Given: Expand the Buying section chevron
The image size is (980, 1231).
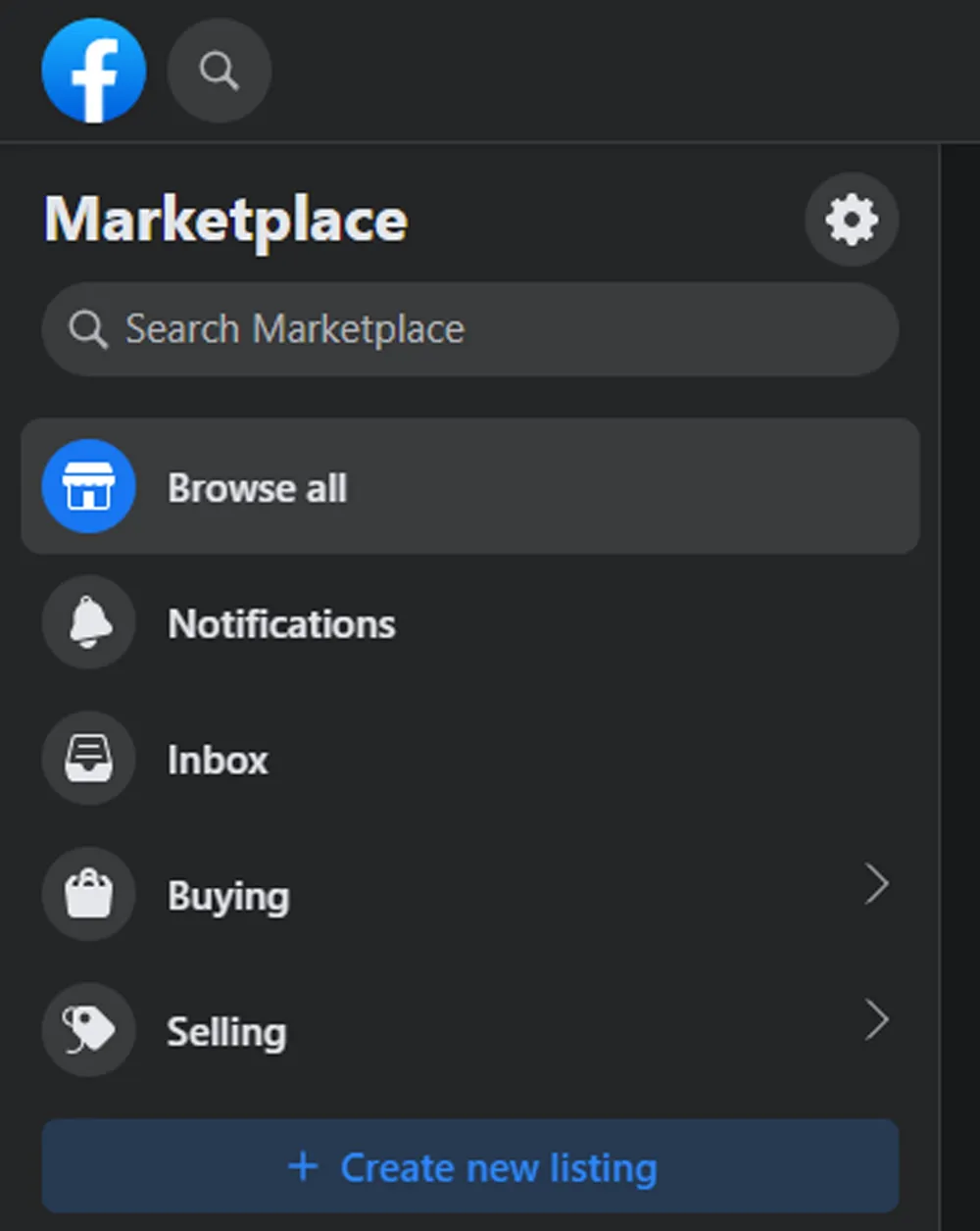Looking at the screenshot, I should (877, 884).
